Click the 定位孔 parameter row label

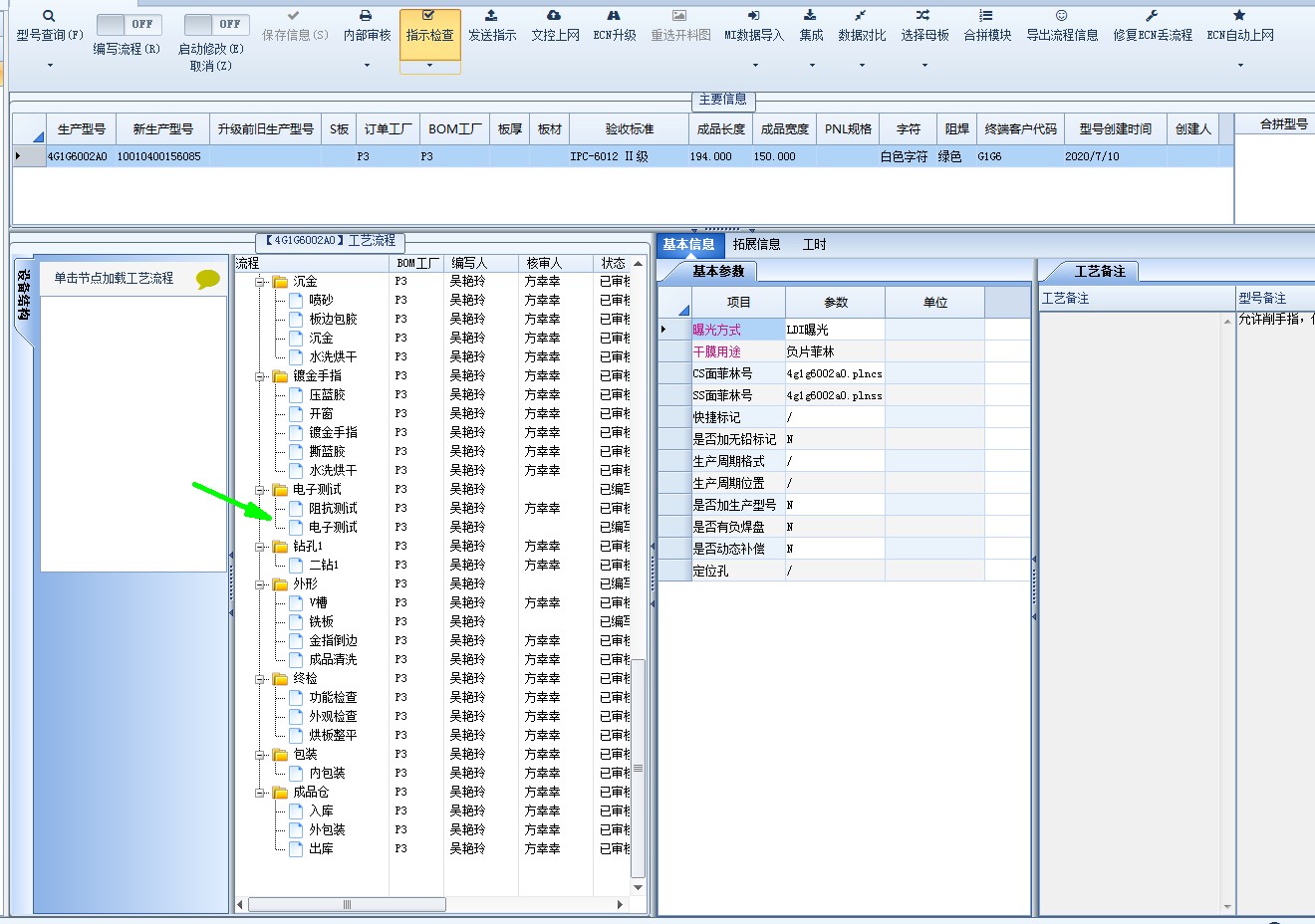pos(737,571)
